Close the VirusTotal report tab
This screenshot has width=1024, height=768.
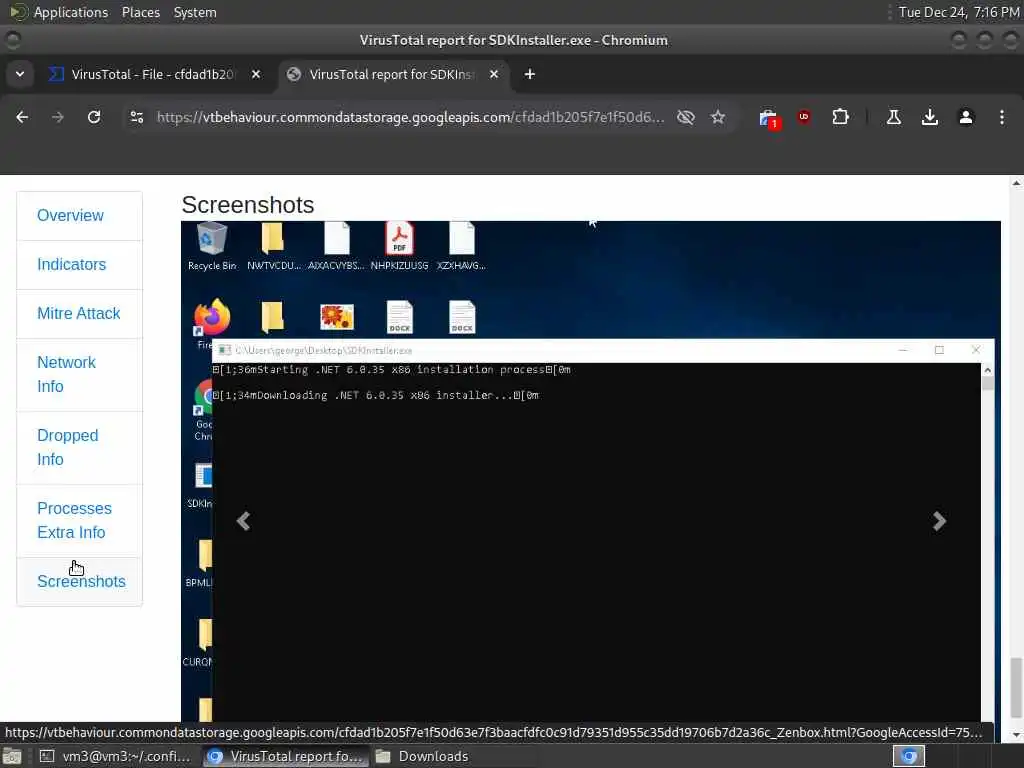pos(494,74)
